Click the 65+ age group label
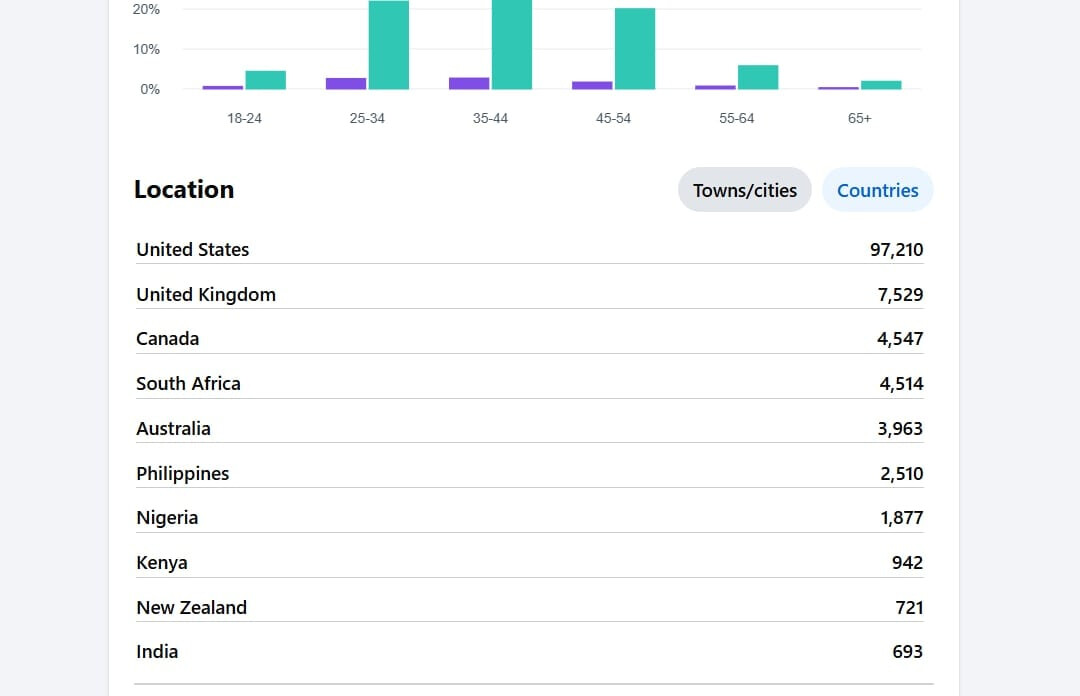1080x696 pixels. point(860,119)
